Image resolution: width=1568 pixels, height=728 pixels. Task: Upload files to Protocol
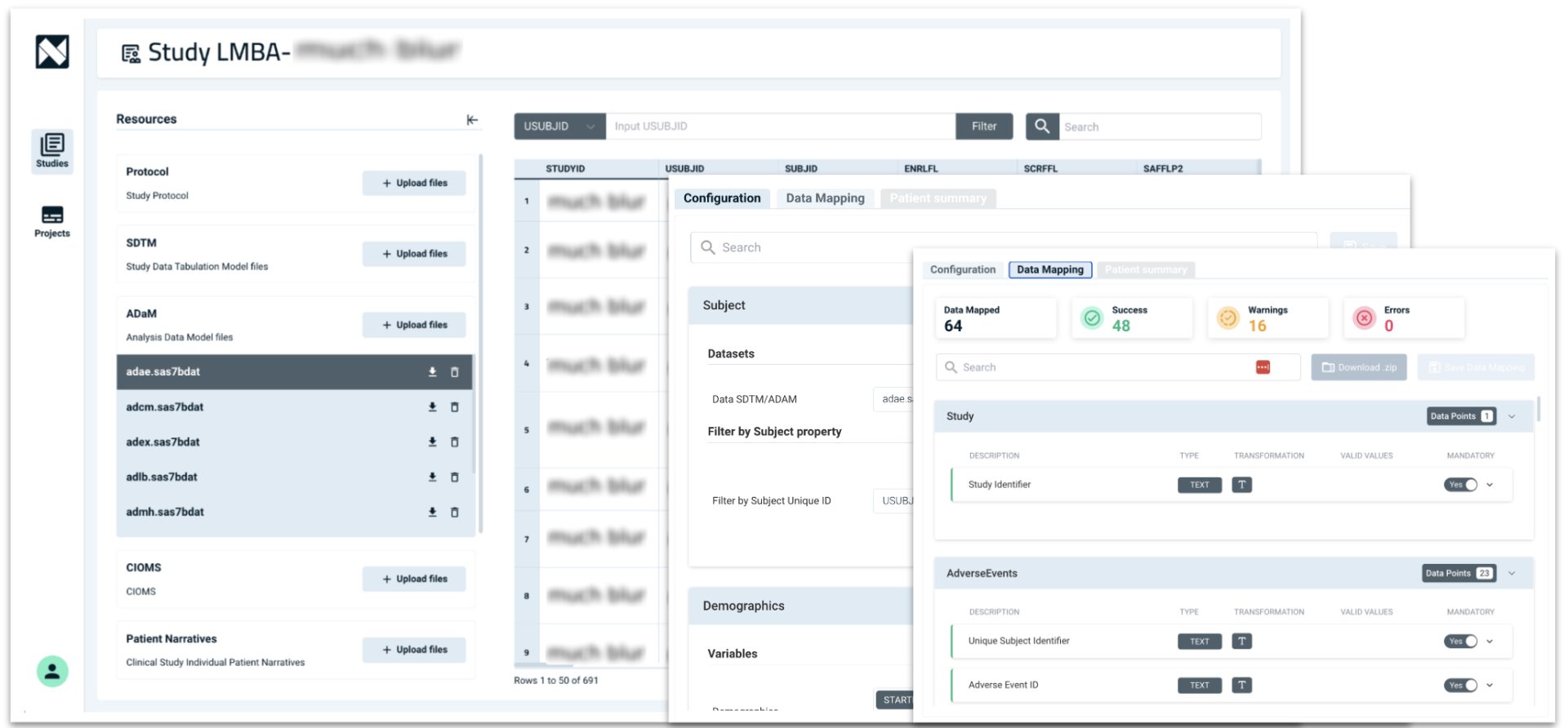click(x=414, y=184)
